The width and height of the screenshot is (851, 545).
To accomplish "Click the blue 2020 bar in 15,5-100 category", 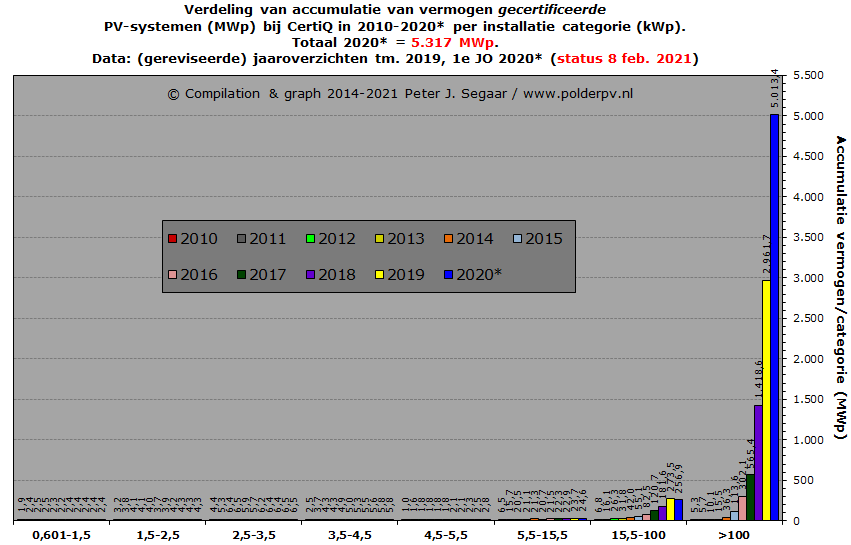I will (x=678, y=510).
